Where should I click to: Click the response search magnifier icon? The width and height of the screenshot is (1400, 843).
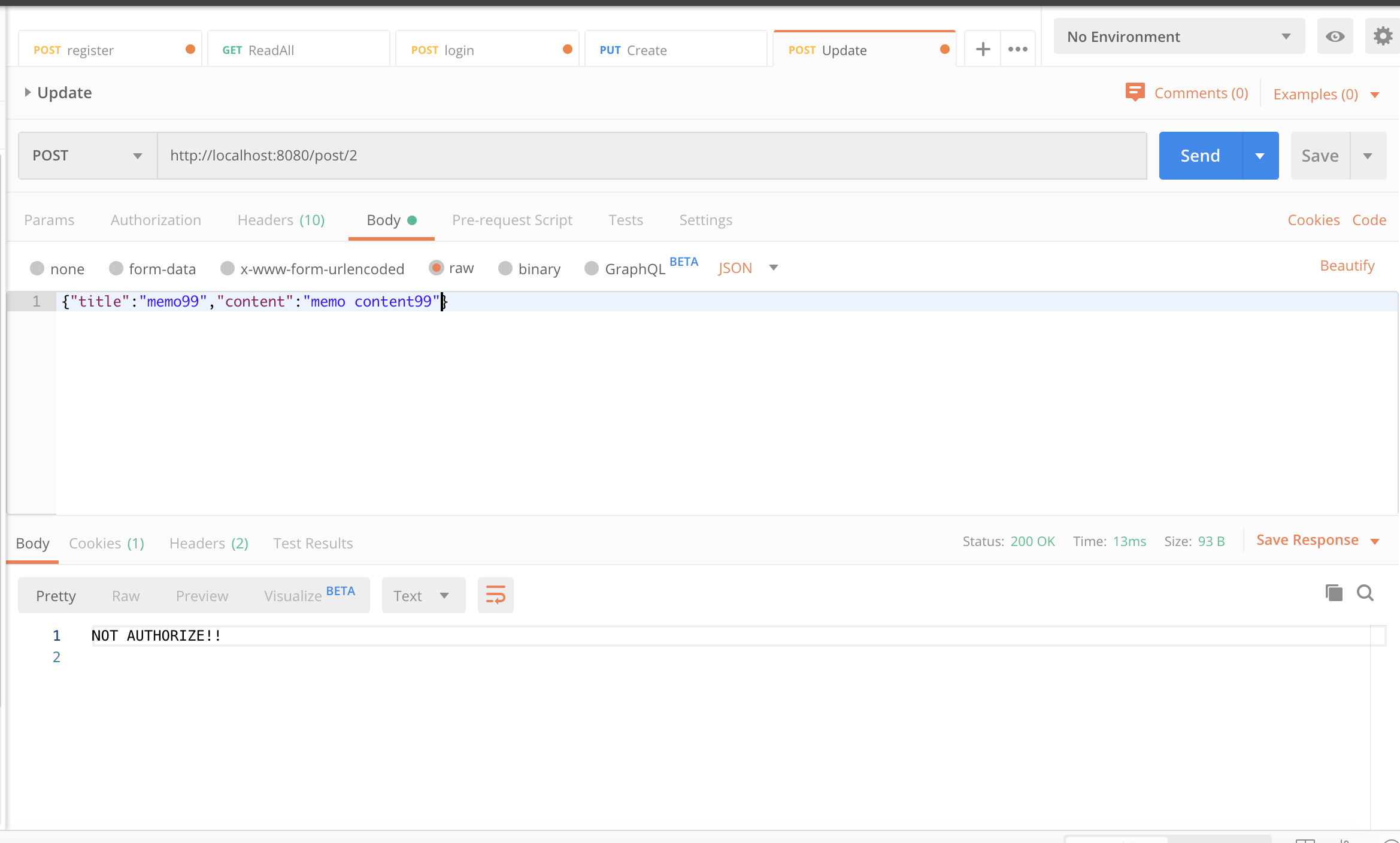(x=1365, y=593)
